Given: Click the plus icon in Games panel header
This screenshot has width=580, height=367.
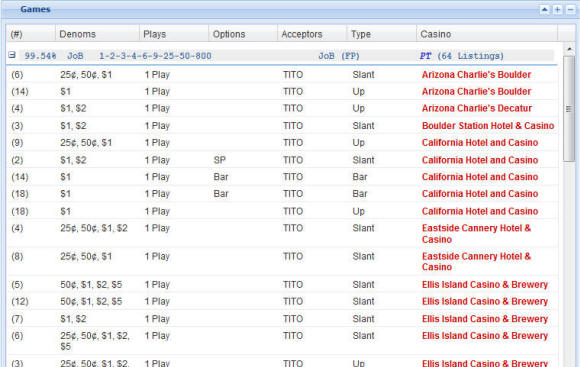Looking at the screenshot, I should tap(557, 10).
